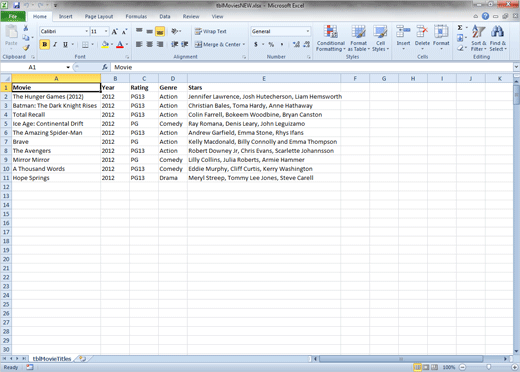Click the Name Box showing A1
Viewport: 520px width, 372px height.
tap(32, 67)
